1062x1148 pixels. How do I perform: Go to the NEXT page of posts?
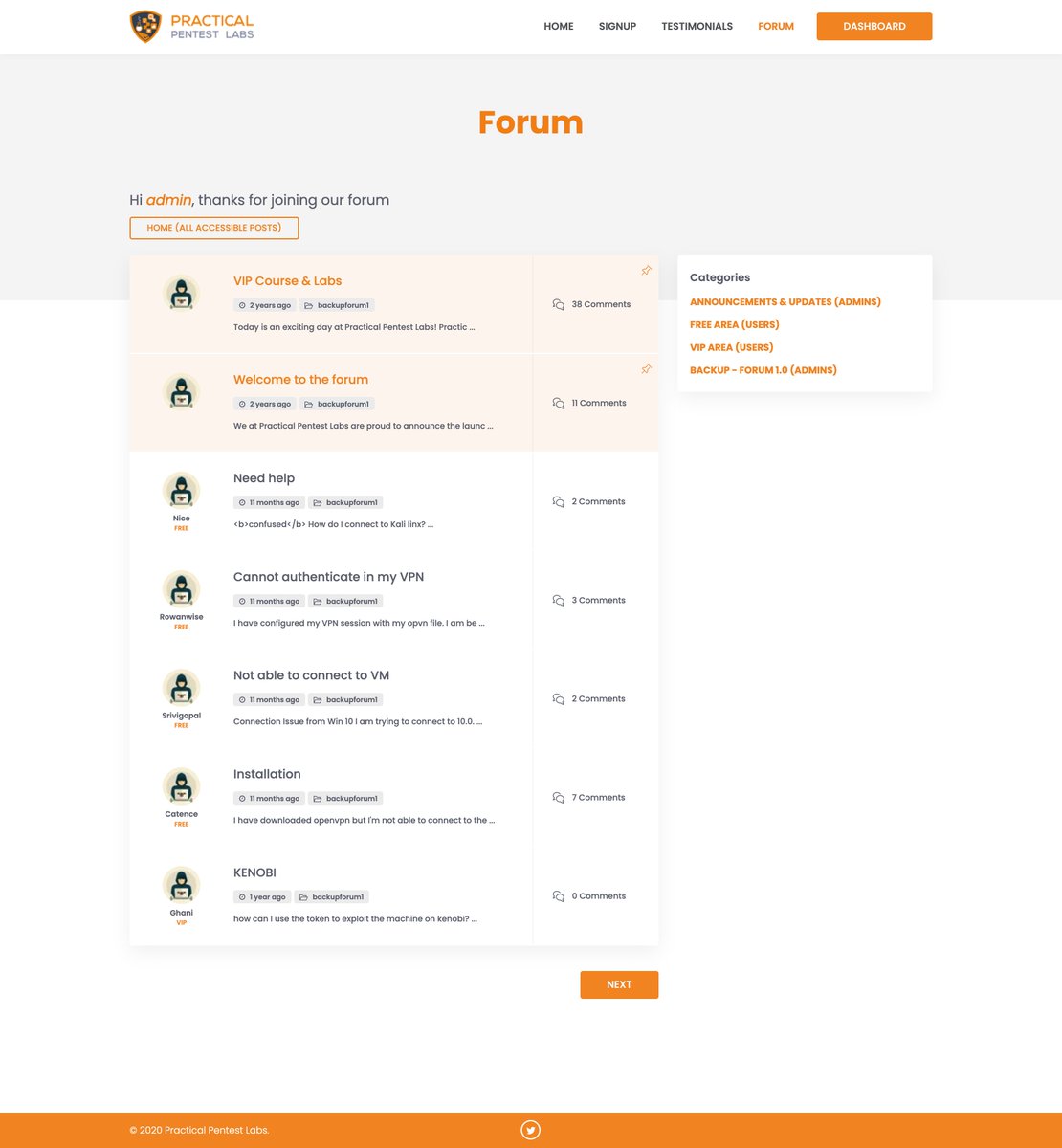click(619, 984)
